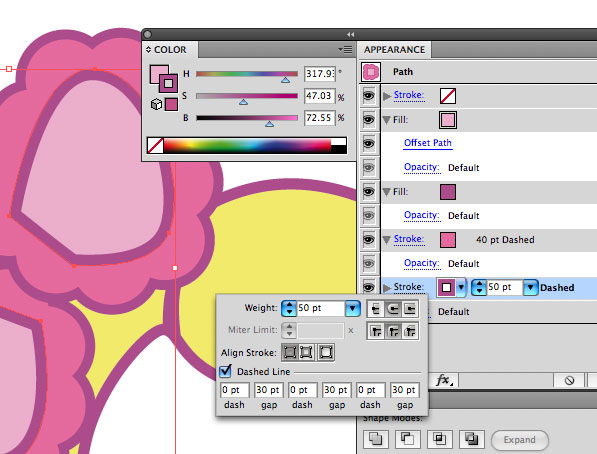
Task: Switch to the COLOR panel tab
Action: [170, 50]
